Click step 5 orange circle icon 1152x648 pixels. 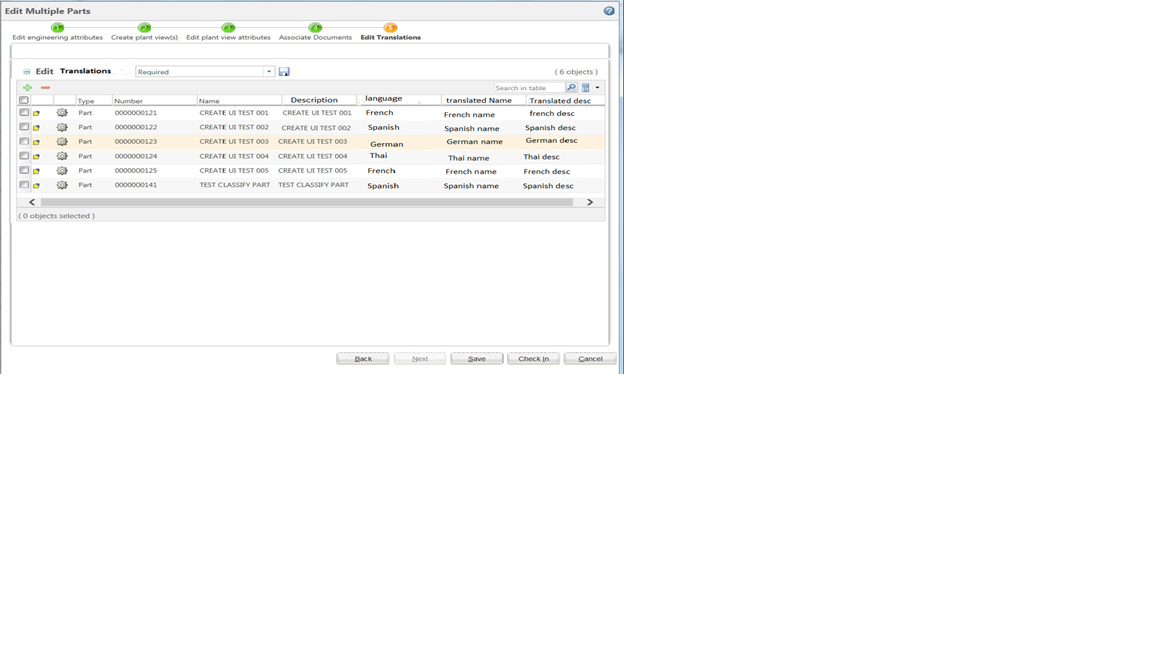pyautogui.click(x=390, y=27)
